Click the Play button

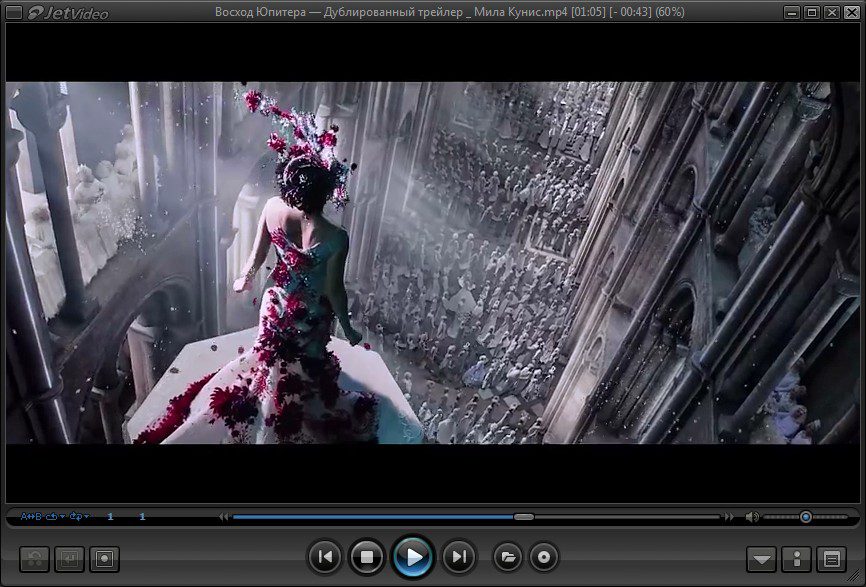pyautogui.click(x=413, y=557)
